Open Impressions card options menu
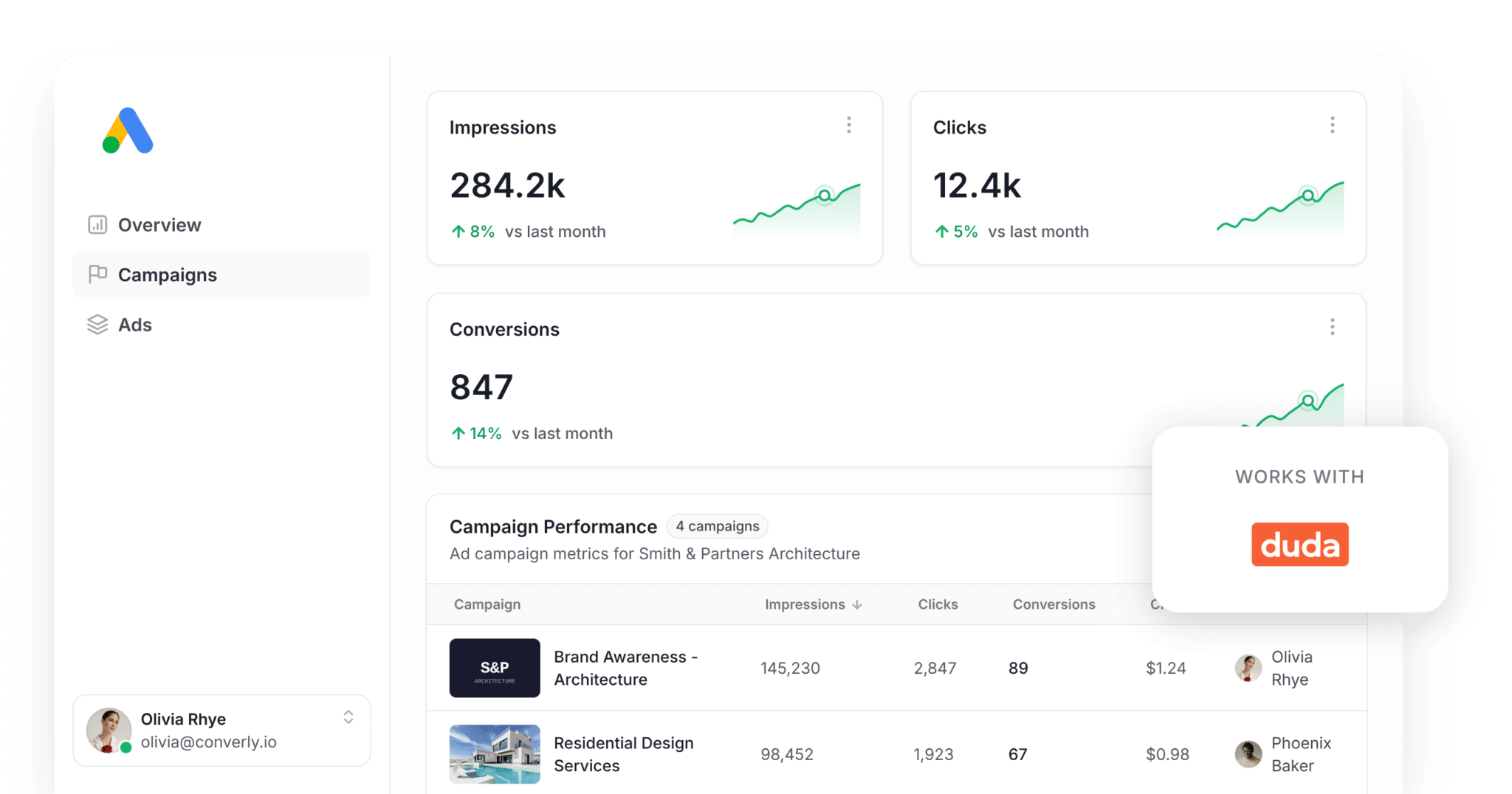This screenshot has width=1512, height=794. point(849,125)
